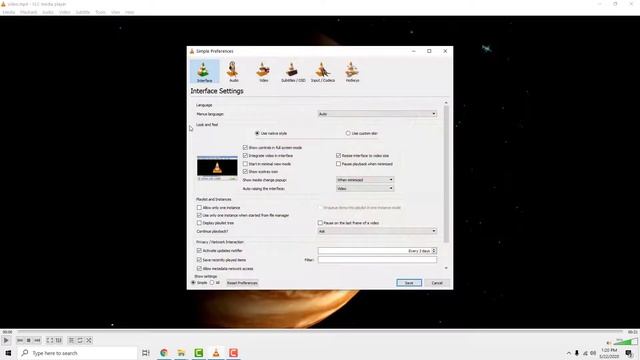Click the Next media button
The width and height of the screenshot is (640, 360).
(37, 340)
